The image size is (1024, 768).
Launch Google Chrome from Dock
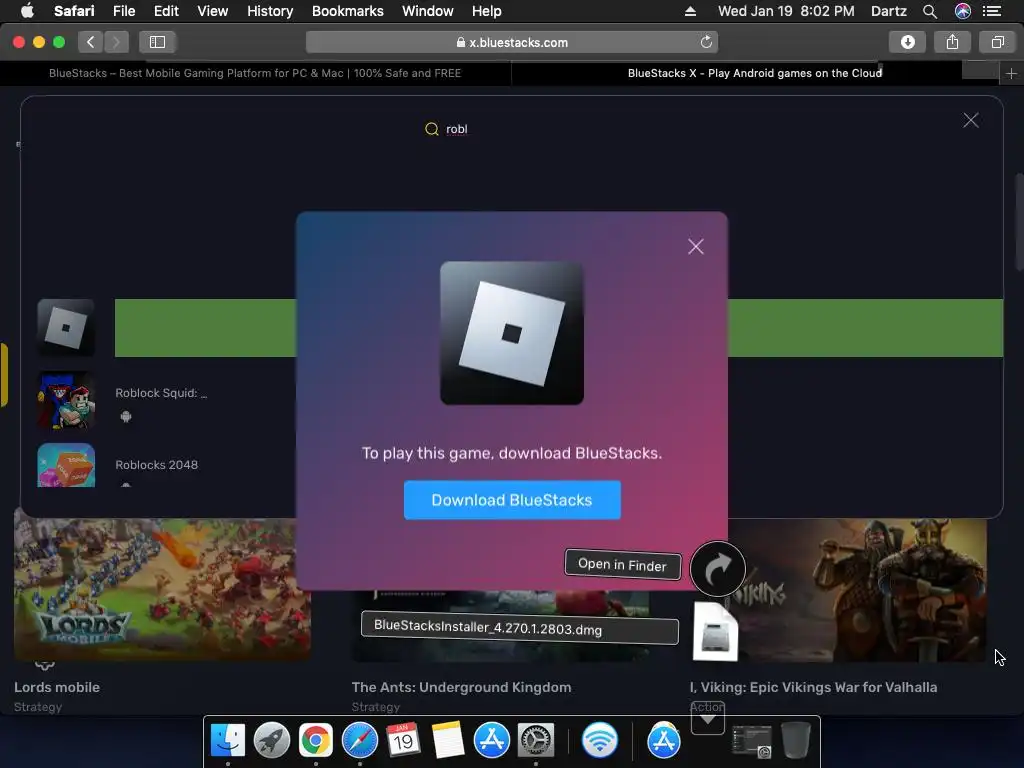pos(315,741)
